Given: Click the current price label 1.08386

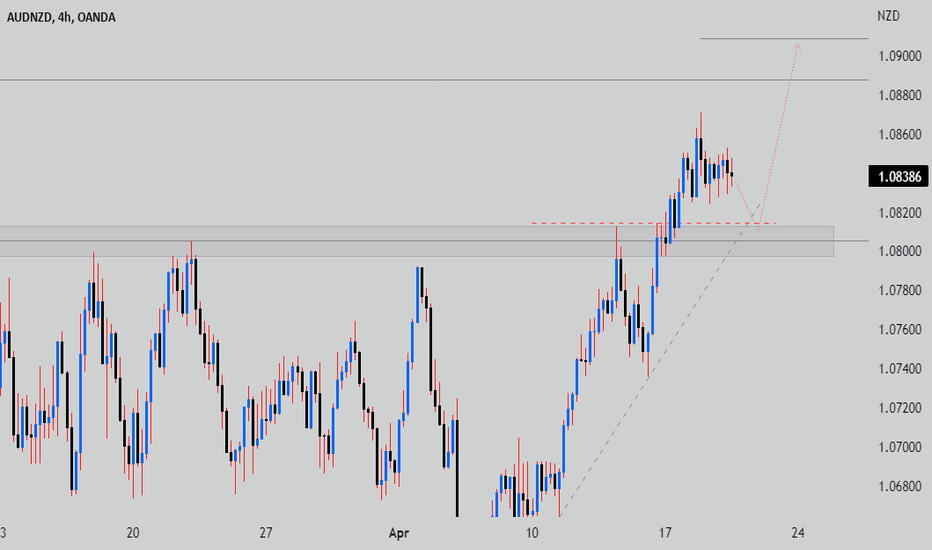Looking at the screenshot, I should click(x=898, y=177).
